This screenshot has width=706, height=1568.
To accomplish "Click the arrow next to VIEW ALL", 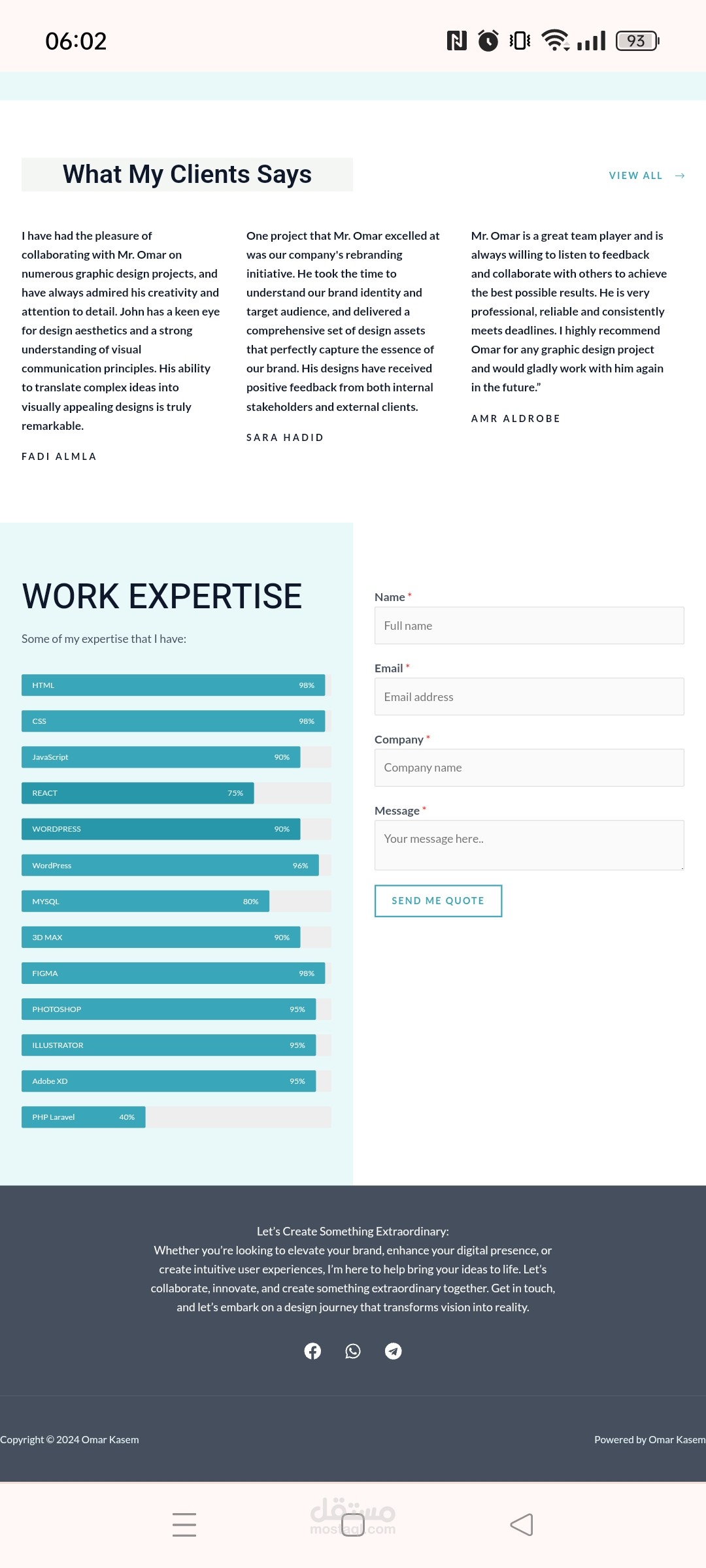I will (680, 176).
